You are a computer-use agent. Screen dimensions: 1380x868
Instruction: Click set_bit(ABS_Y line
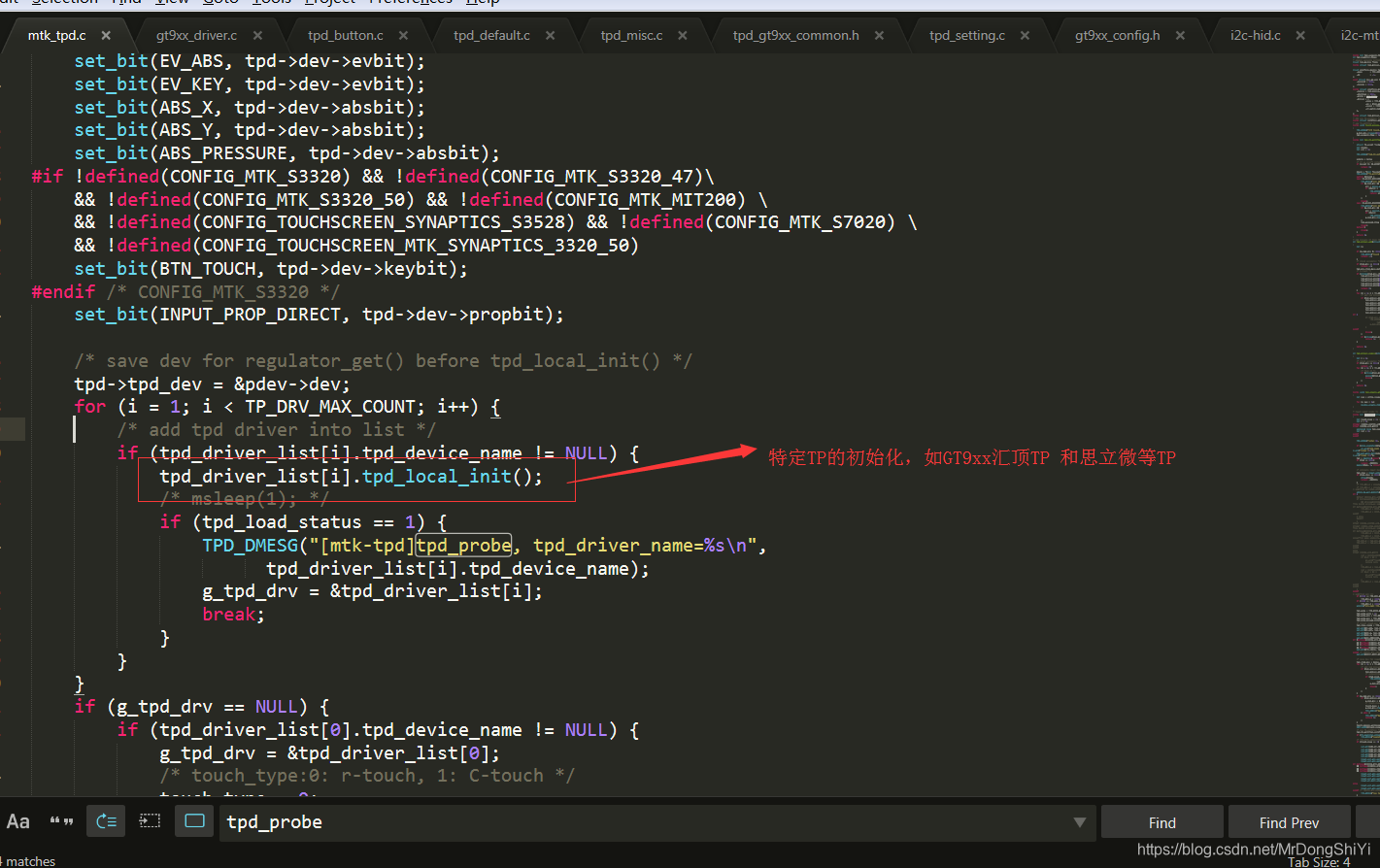pos(250,130)
